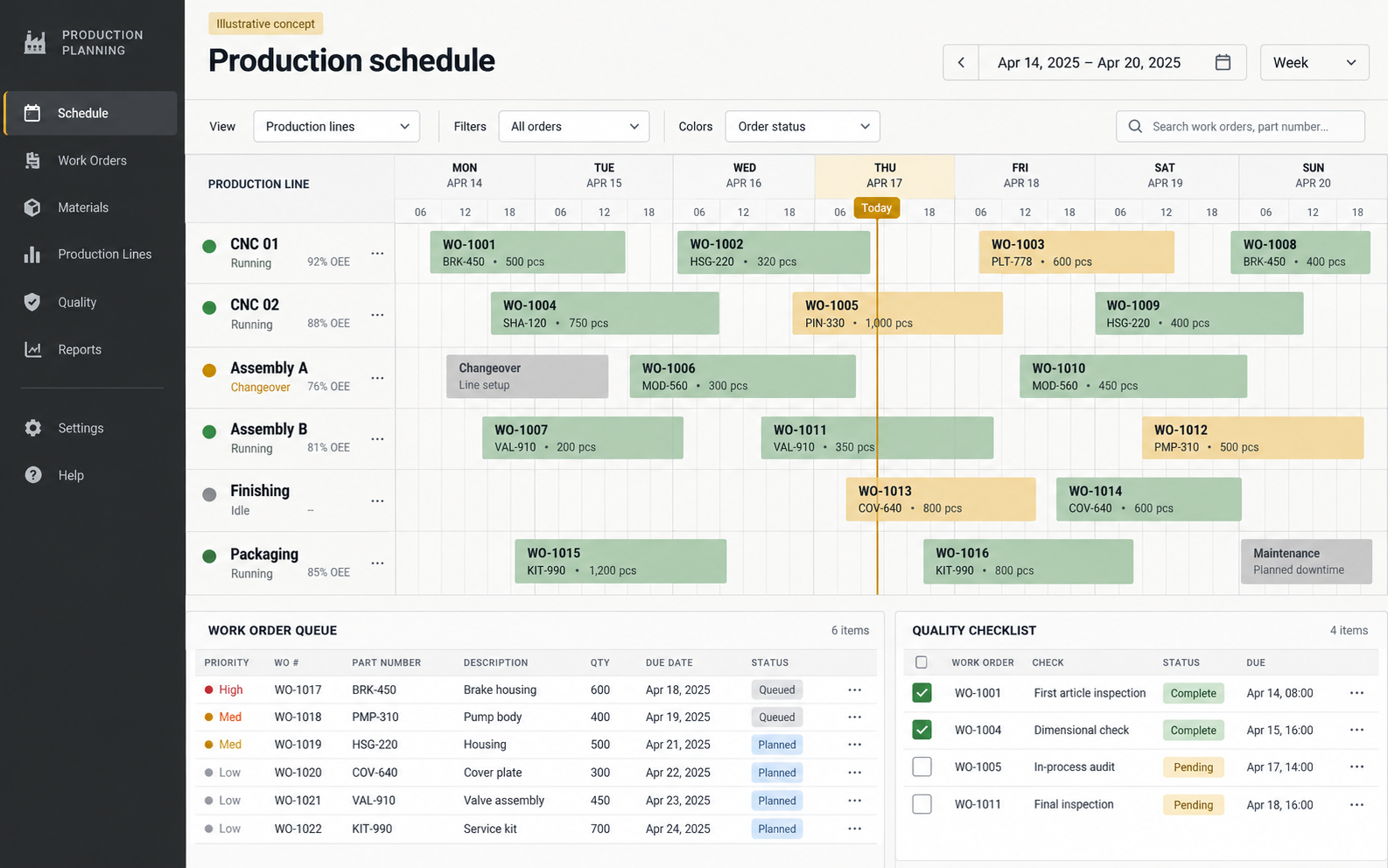This screenshot has height=868, width=1388.
Task: Uncheck WO-1004 Dimensional check
Action: [922, 730]
